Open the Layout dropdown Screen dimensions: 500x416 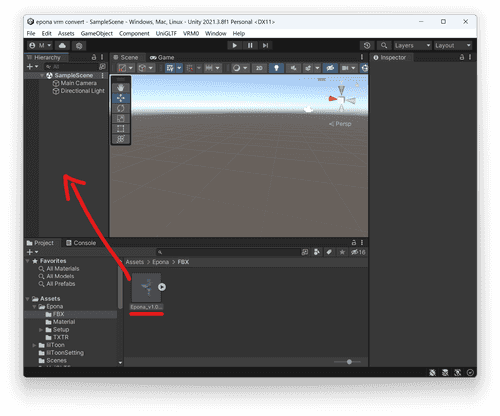453,46
